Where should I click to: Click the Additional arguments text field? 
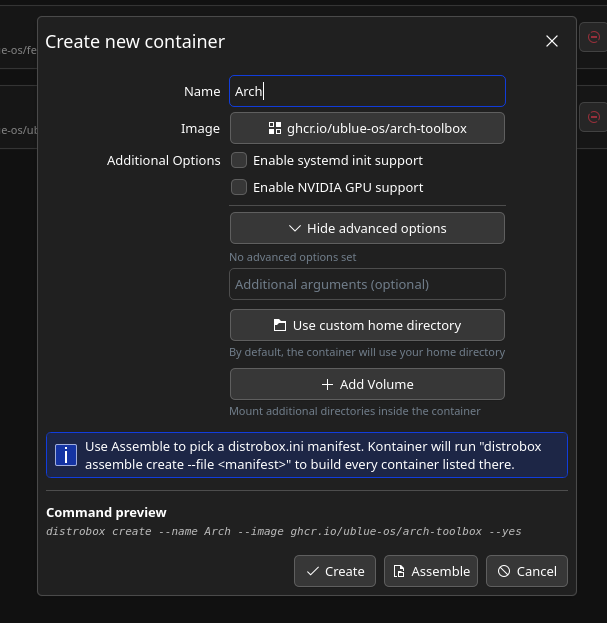tap(367, 284)
